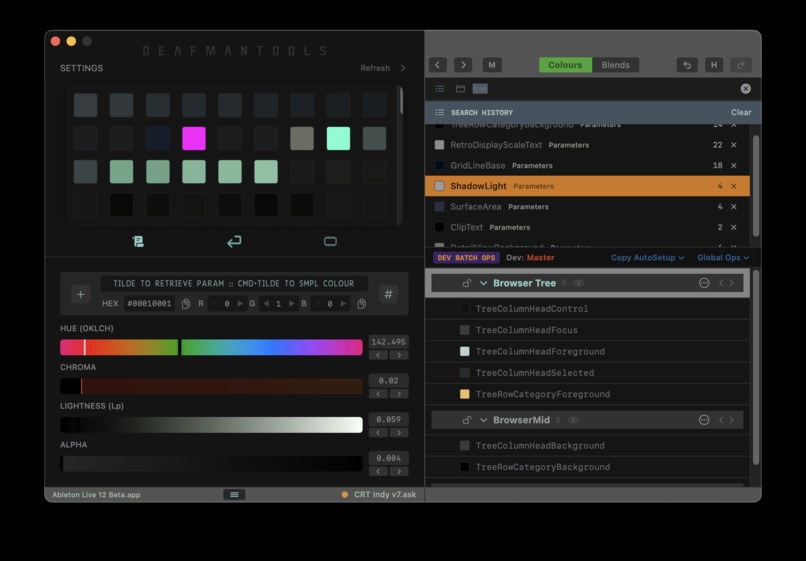Expand Settings with the arrow next to Refresh
The height and width of the screenshot is (561, 806).
(x=403, y=68)
